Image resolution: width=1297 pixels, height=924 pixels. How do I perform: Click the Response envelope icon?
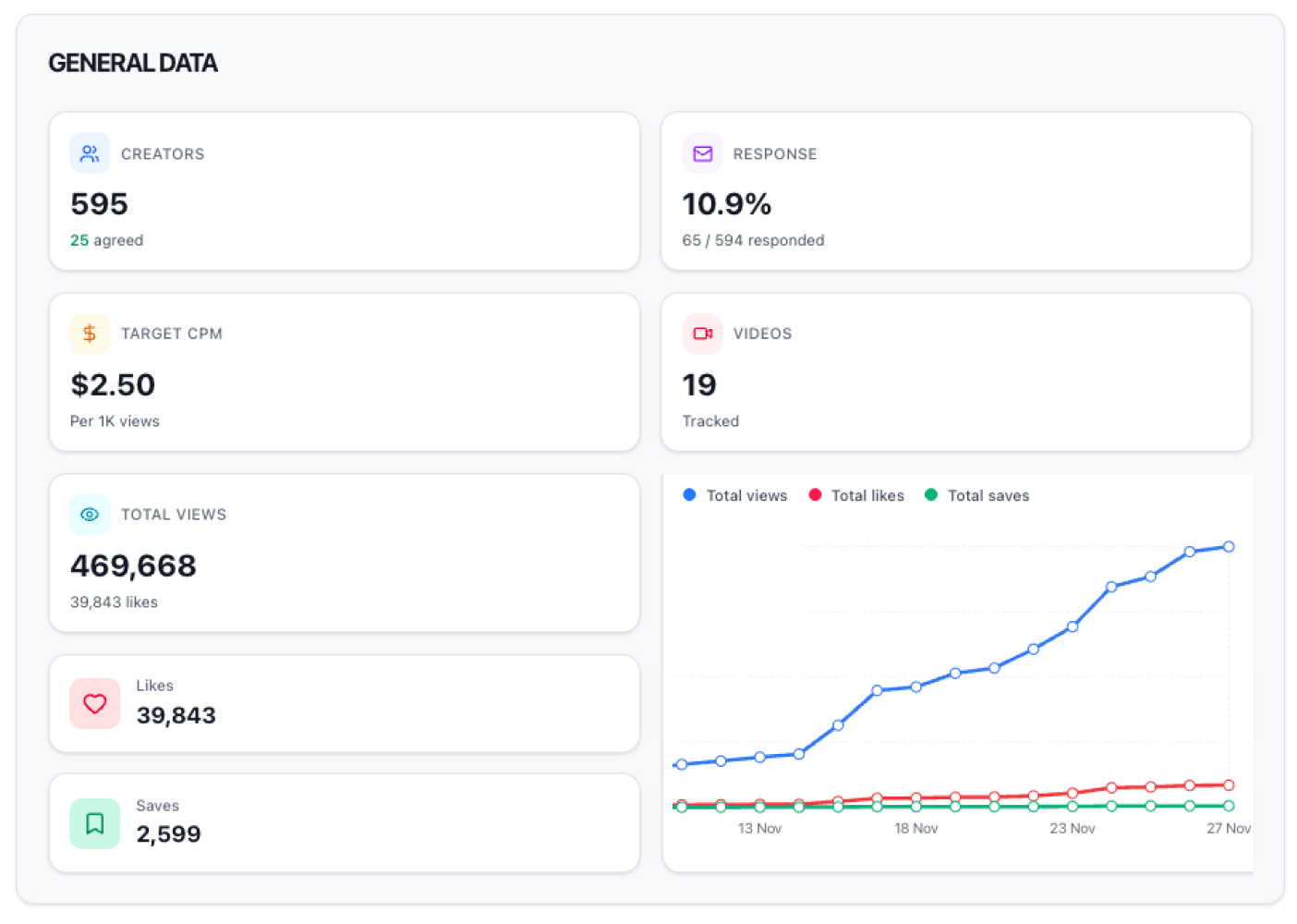pyautogui.click(x=702, y=153)
